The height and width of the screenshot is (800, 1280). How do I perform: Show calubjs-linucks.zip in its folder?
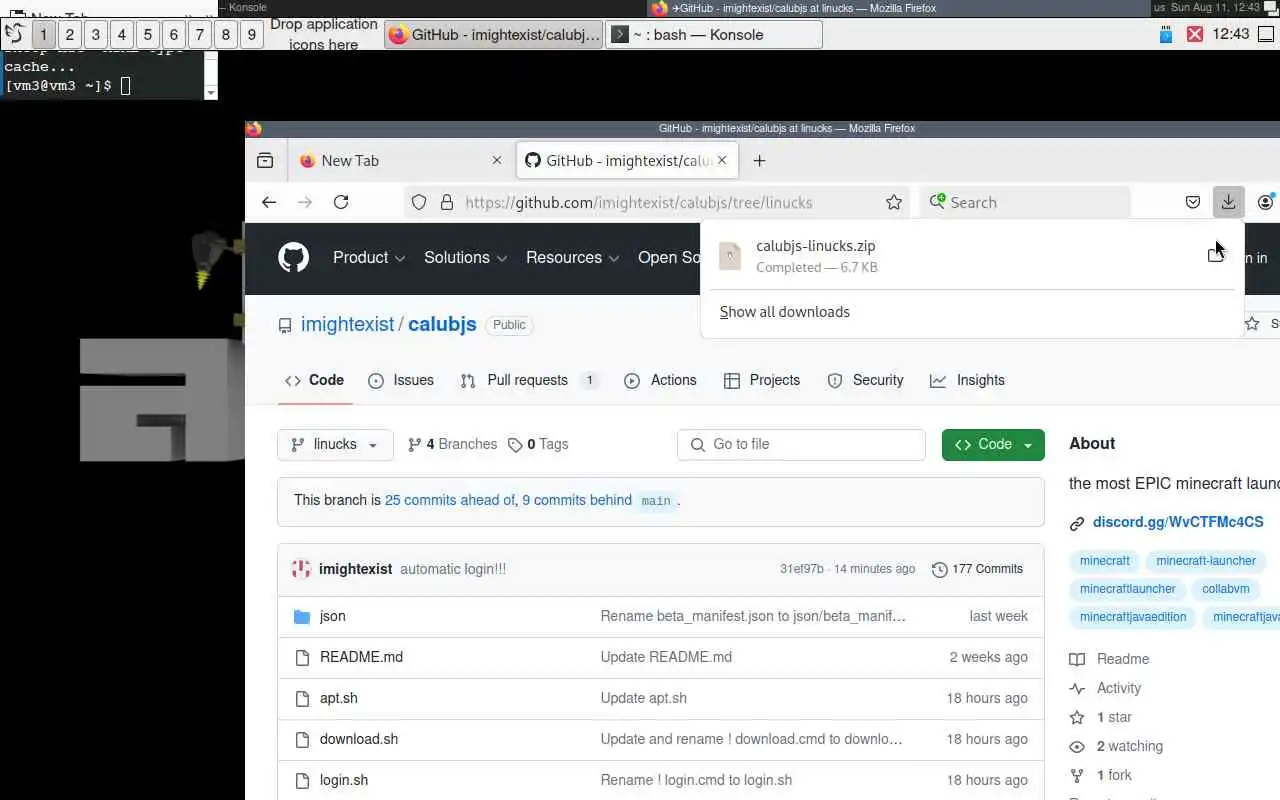click(x=1215, y=255)
